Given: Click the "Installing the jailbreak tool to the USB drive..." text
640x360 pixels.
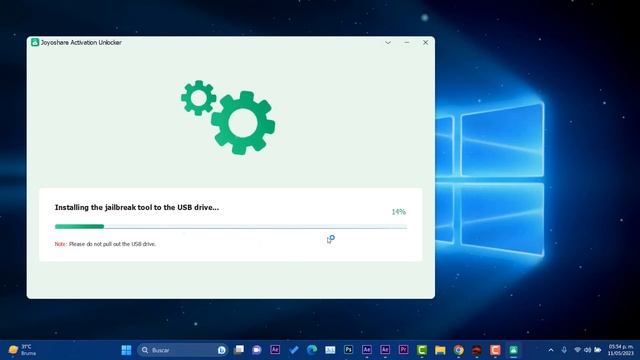Looking at the screenshot, I should (137, 207).
